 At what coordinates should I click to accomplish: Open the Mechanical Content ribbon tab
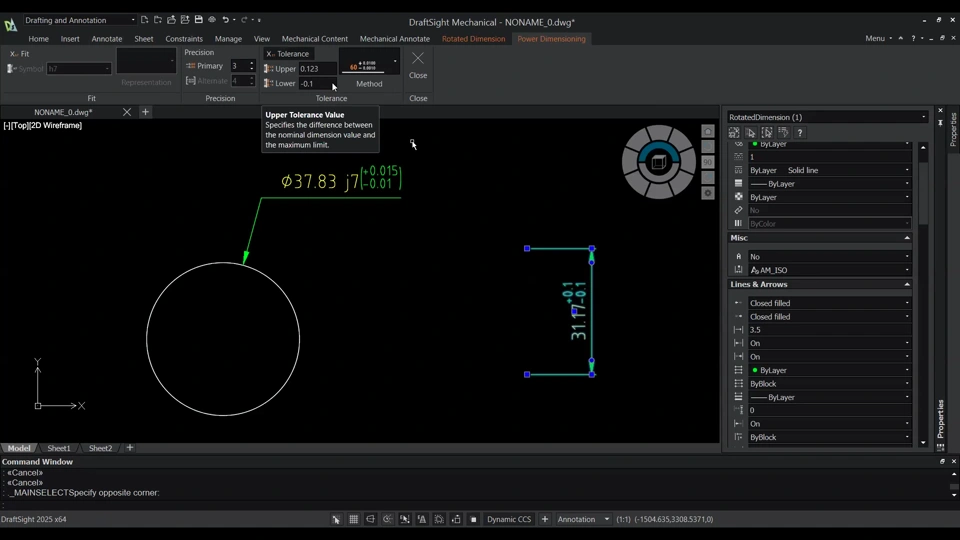click(x=314, y=39)
